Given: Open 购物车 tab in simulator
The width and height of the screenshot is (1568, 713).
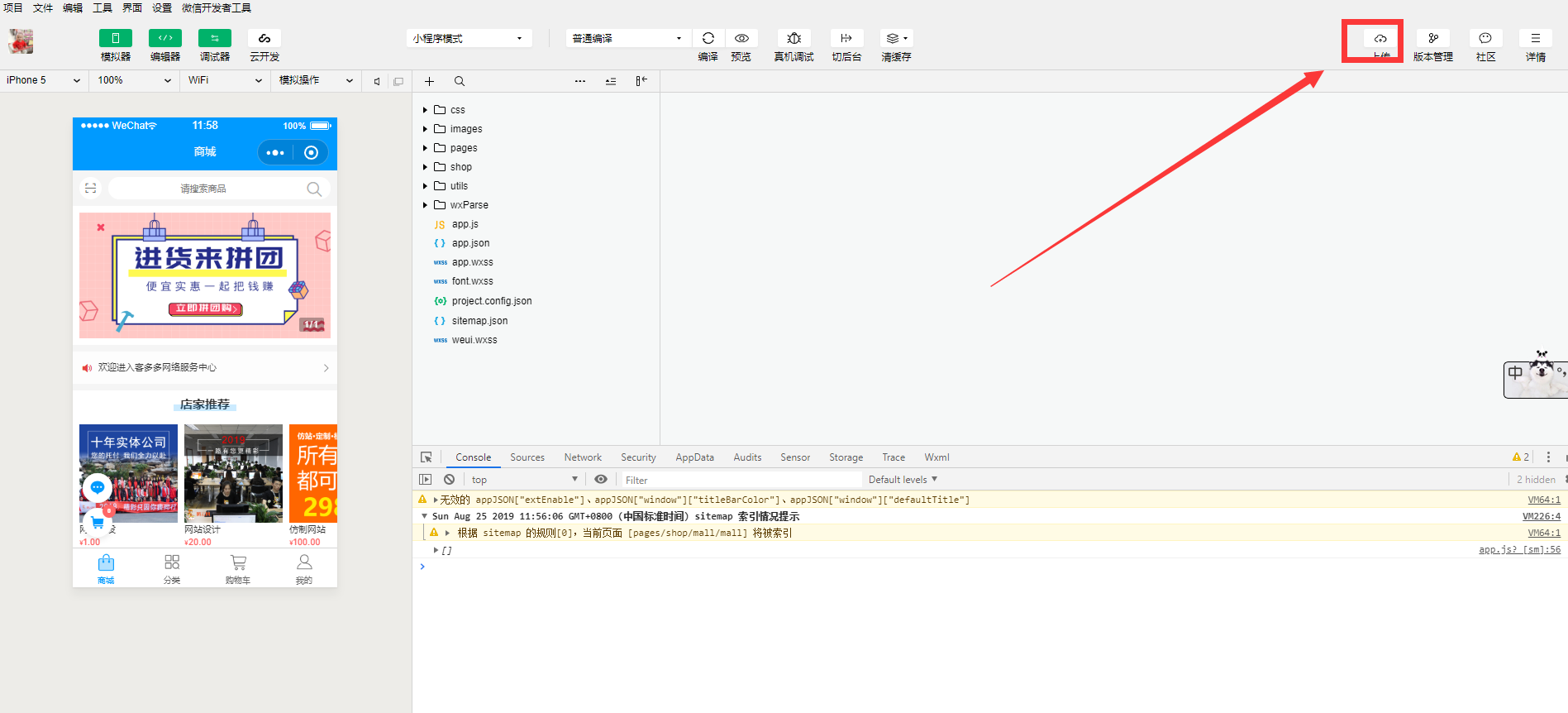Looking at the screenshot, I should (238, 568).
